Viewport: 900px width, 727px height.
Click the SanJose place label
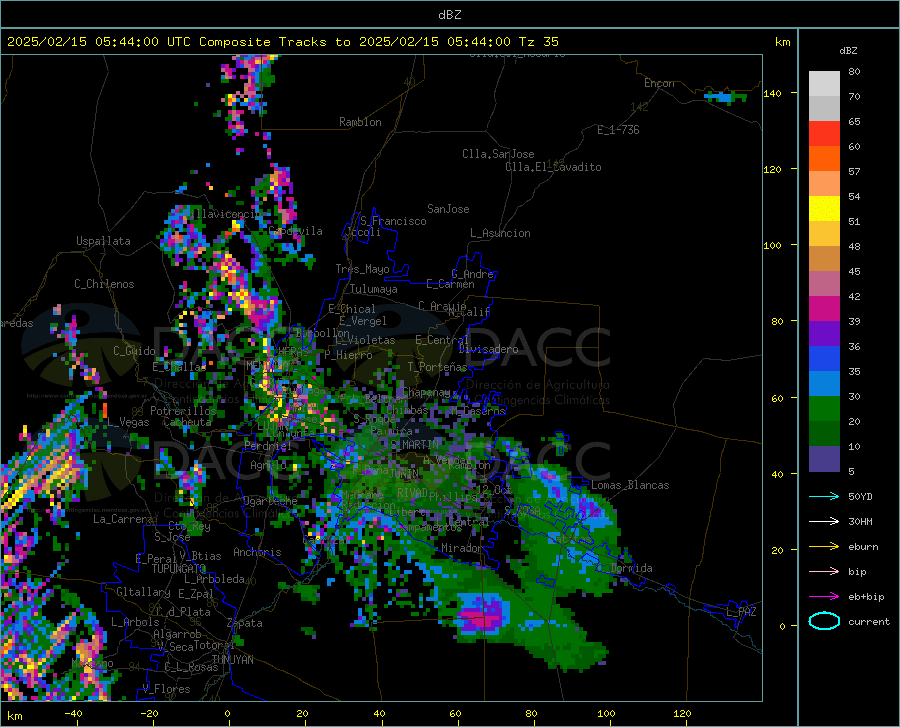[448, 209]
